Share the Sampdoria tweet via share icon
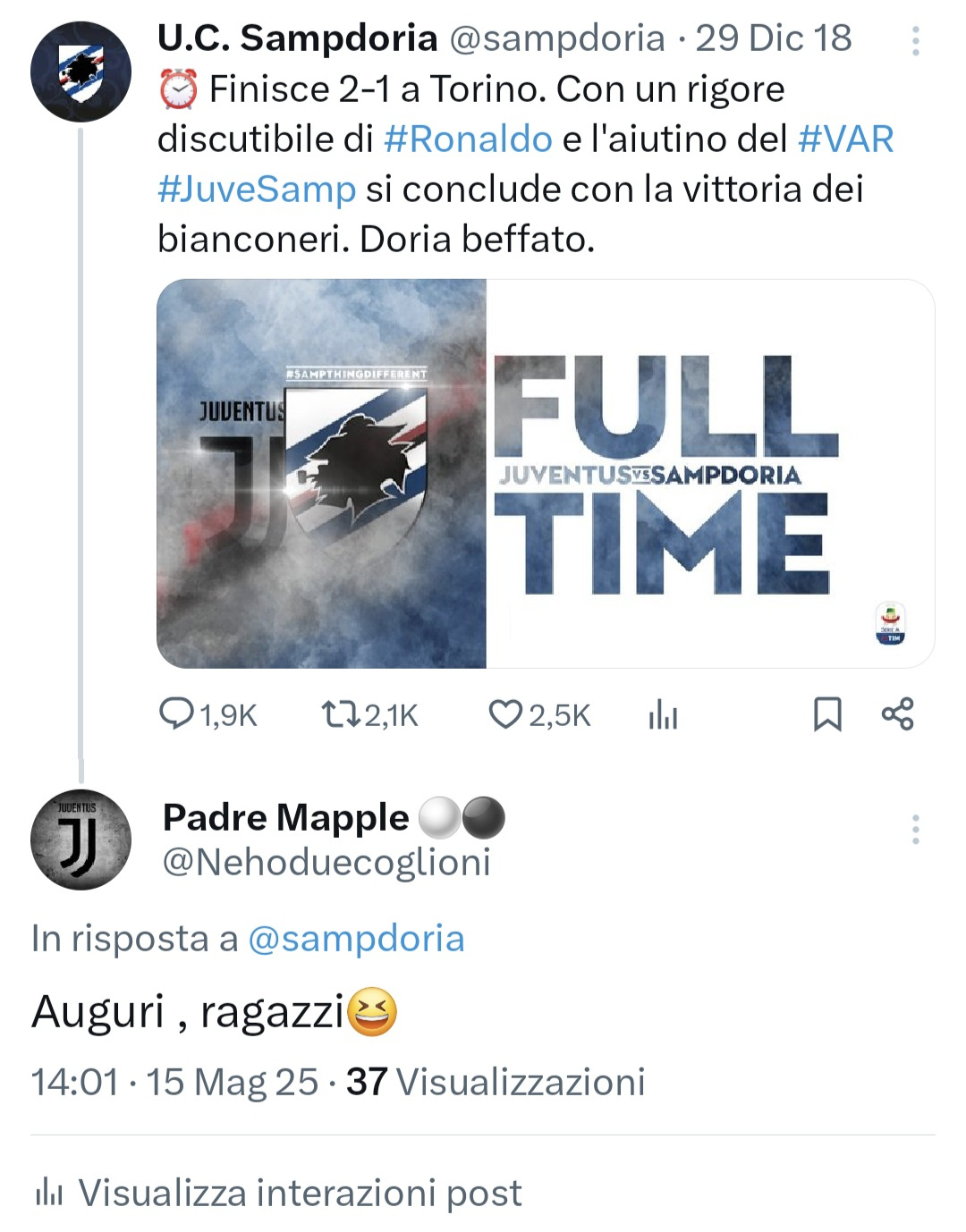 [898, 713]
